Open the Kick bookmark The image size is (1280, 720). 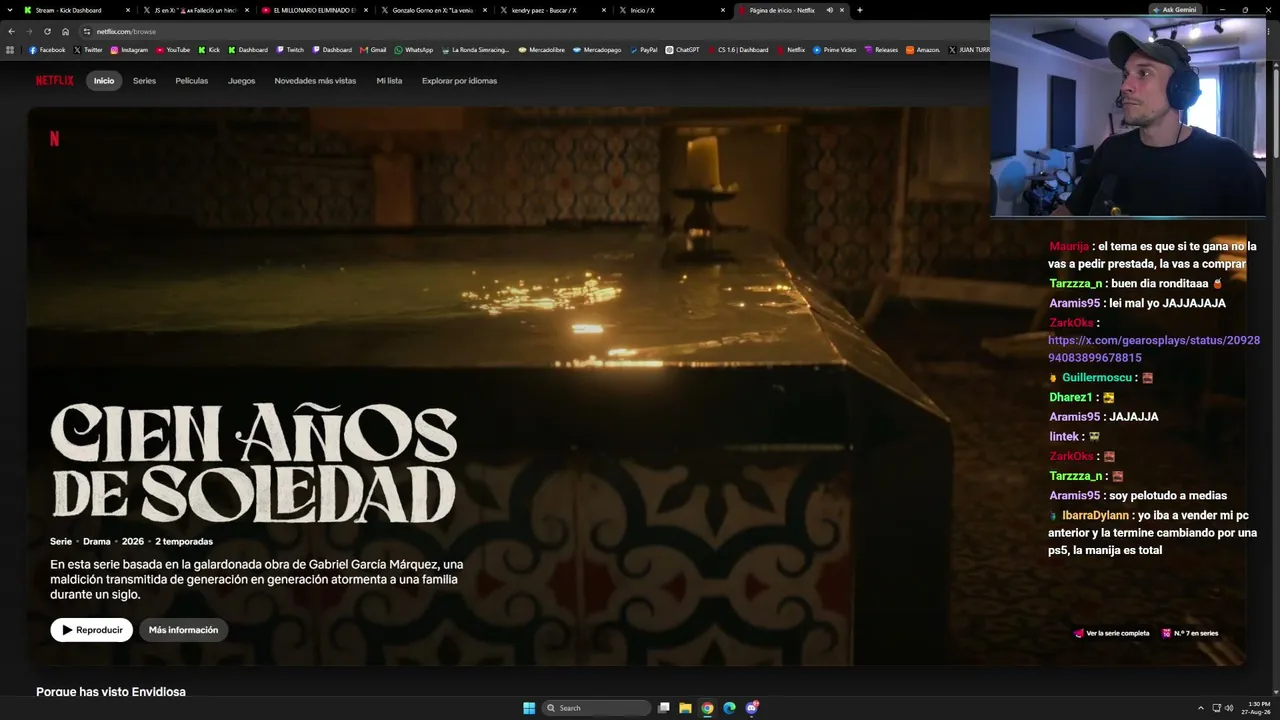click(209, 50)
